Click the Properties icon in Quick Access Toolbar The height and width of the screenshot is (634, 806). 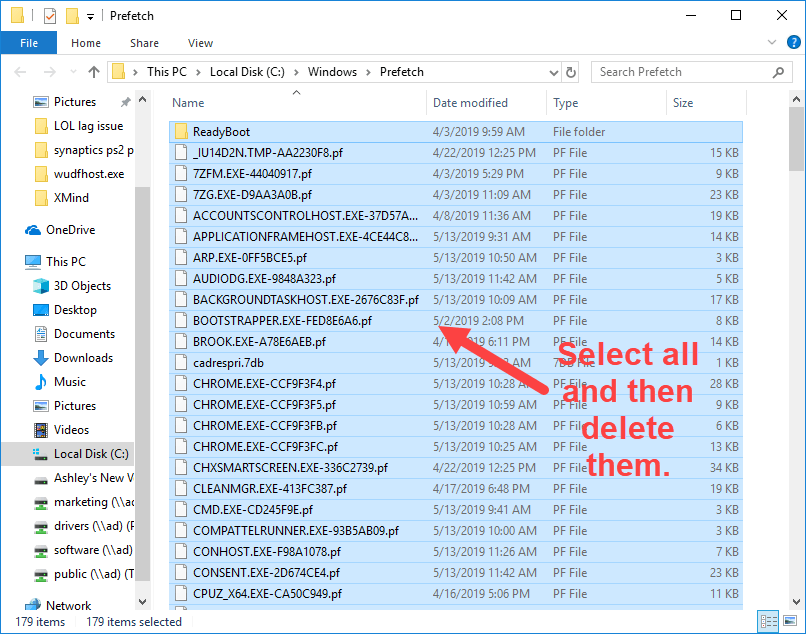point(49,16)
